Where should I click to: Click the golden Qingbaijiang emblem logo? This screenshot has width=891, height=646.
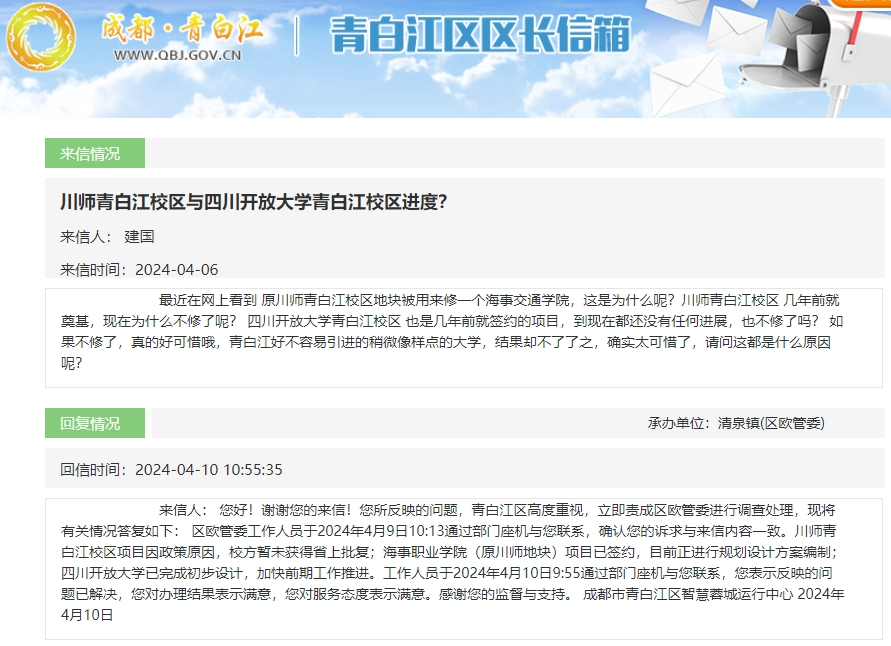[41, 37]
